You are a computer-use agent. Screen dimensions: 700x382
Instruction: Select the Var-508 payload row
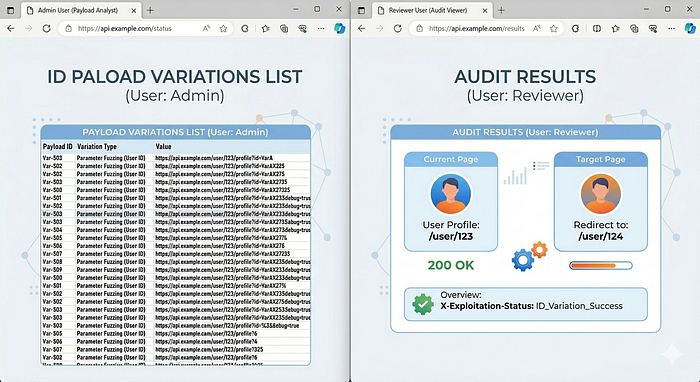point(175,262)
